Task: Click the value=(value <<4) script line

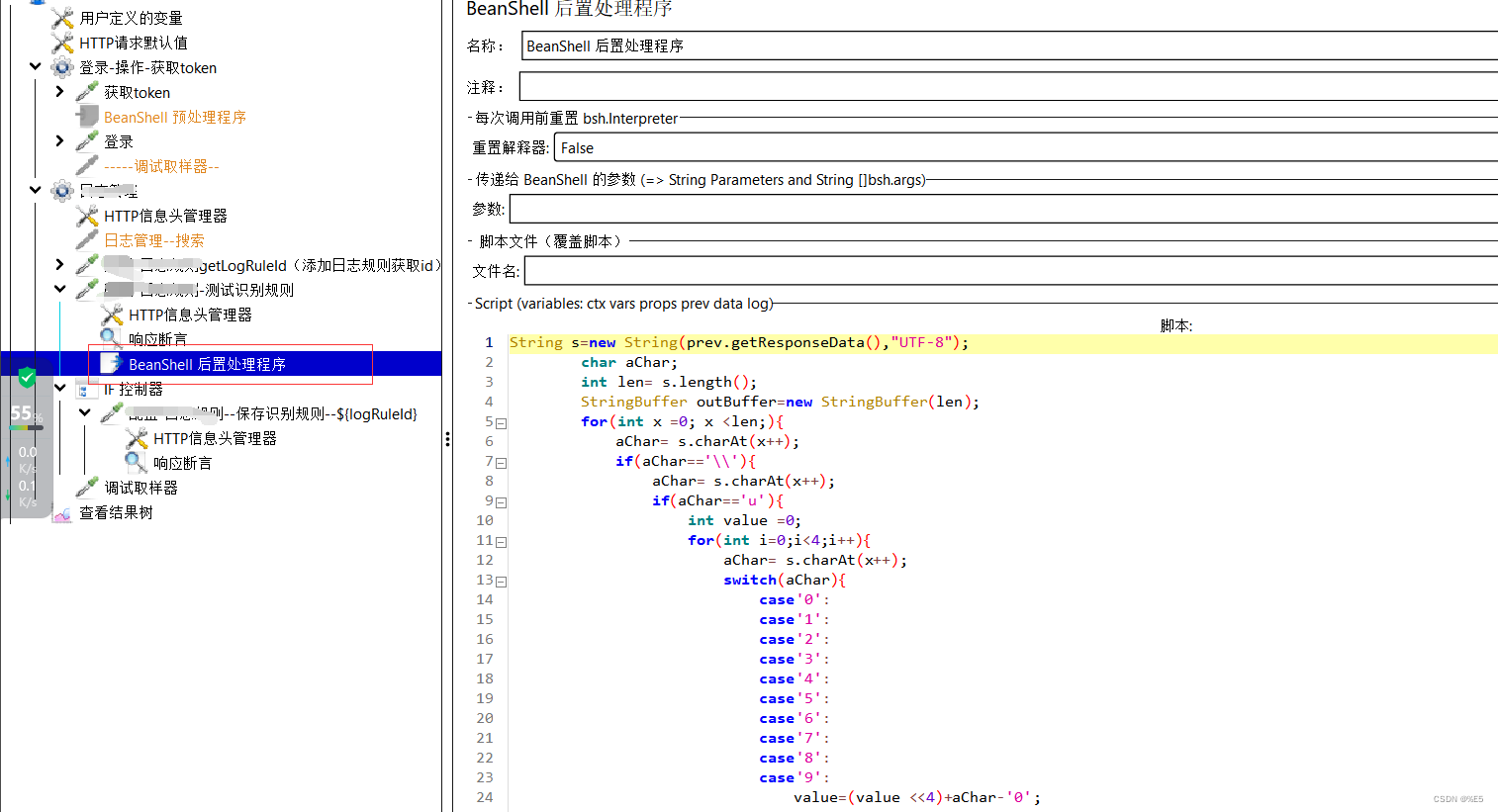Action: point(917,797)
